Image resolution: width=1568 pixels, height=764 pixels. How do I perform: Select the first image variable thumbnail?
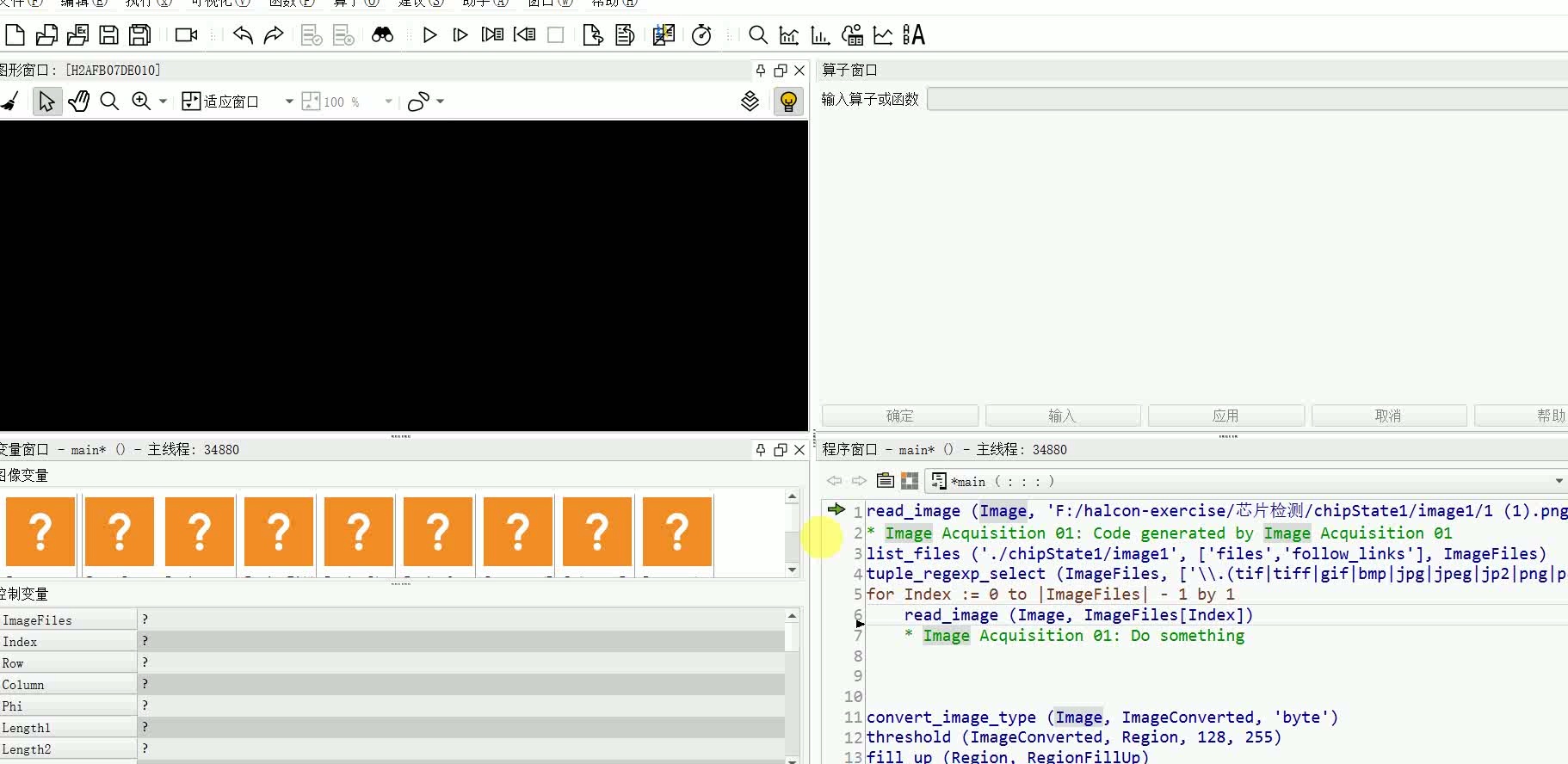[40, 532]
